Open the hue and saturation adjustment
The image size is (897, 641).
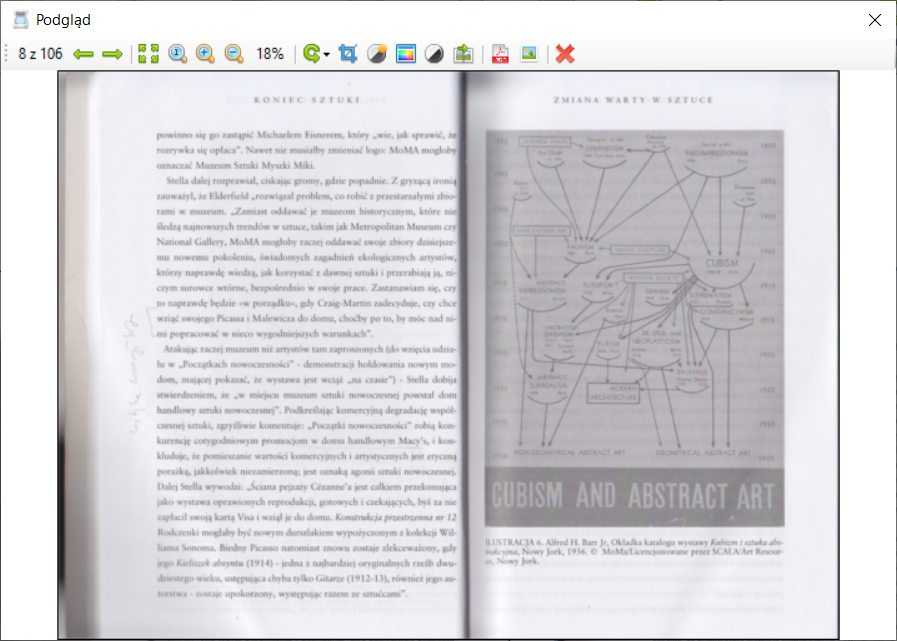click(406, 54)
